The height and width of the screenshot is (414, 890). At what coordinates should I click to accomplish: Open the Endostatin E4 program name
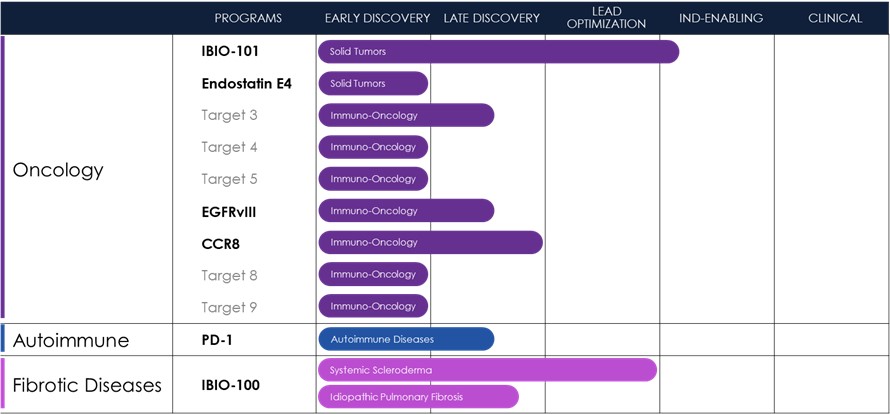tap(246, 83)
